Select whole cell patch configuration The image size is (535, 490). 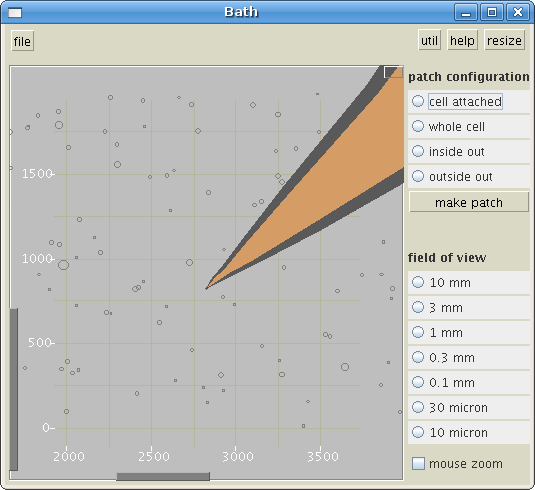click(x=468, y=126)
